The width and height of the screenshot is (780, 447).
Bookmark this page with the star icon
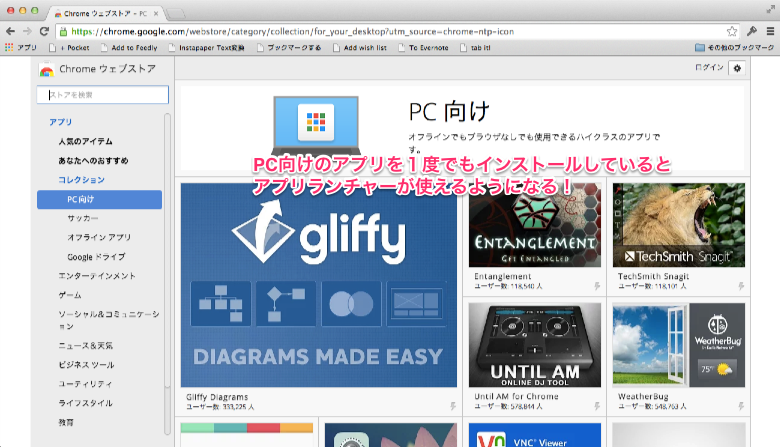click(732, 31)
